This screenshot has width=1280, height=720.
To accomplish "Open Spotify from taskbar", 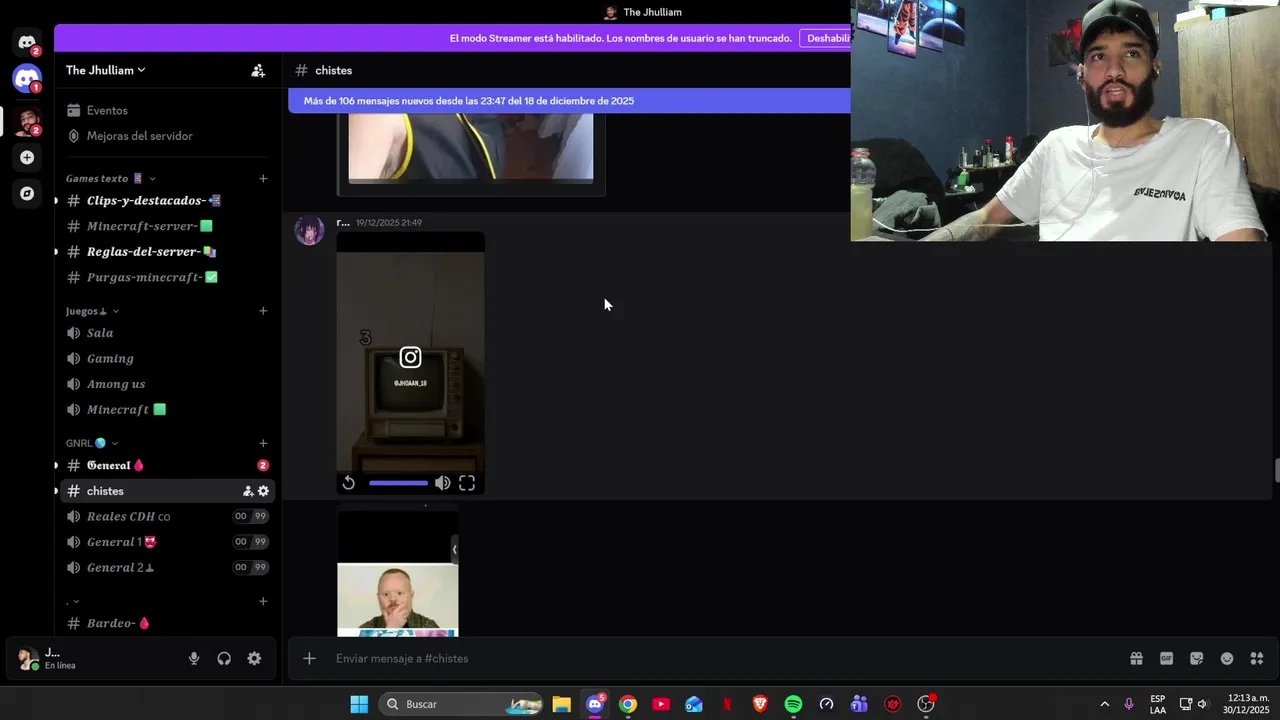I will point(793,704).
